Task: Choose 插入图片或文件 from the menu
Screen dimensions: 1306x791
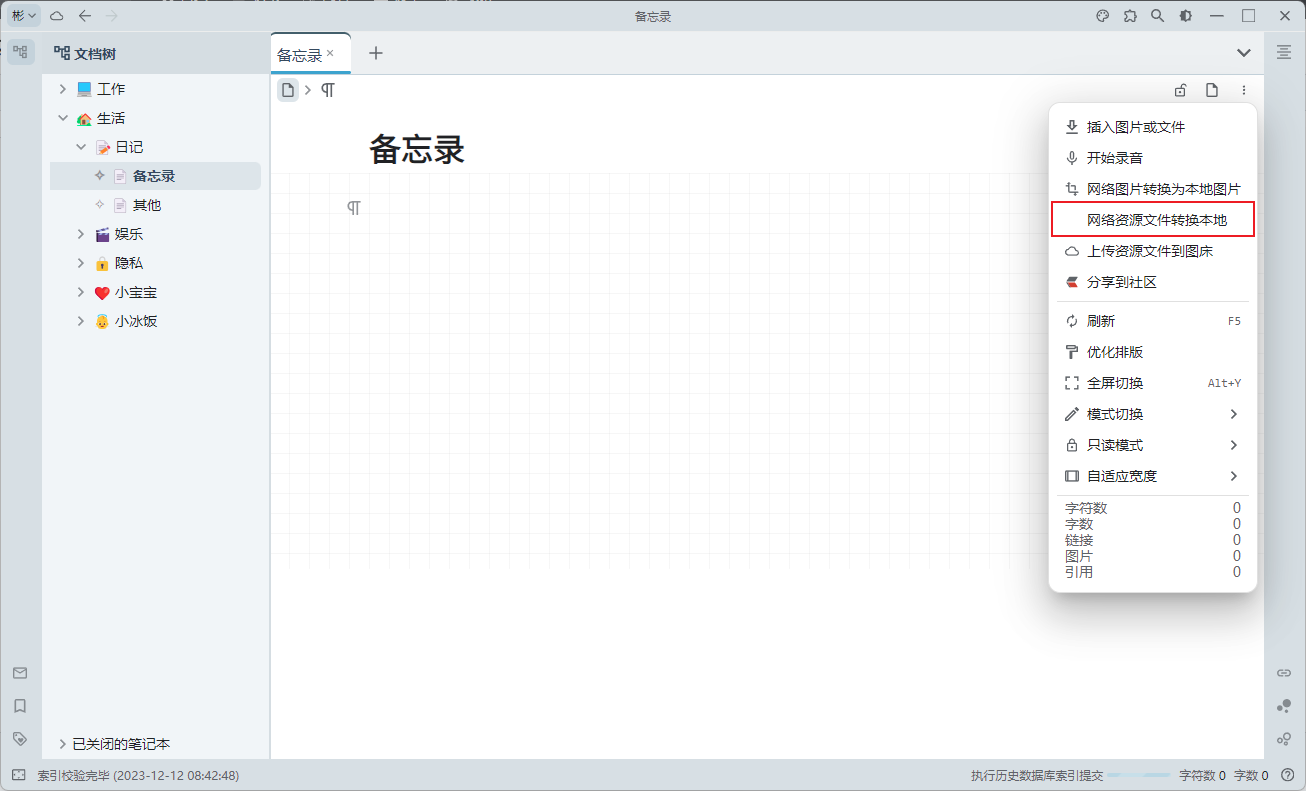Action: 1153,127
